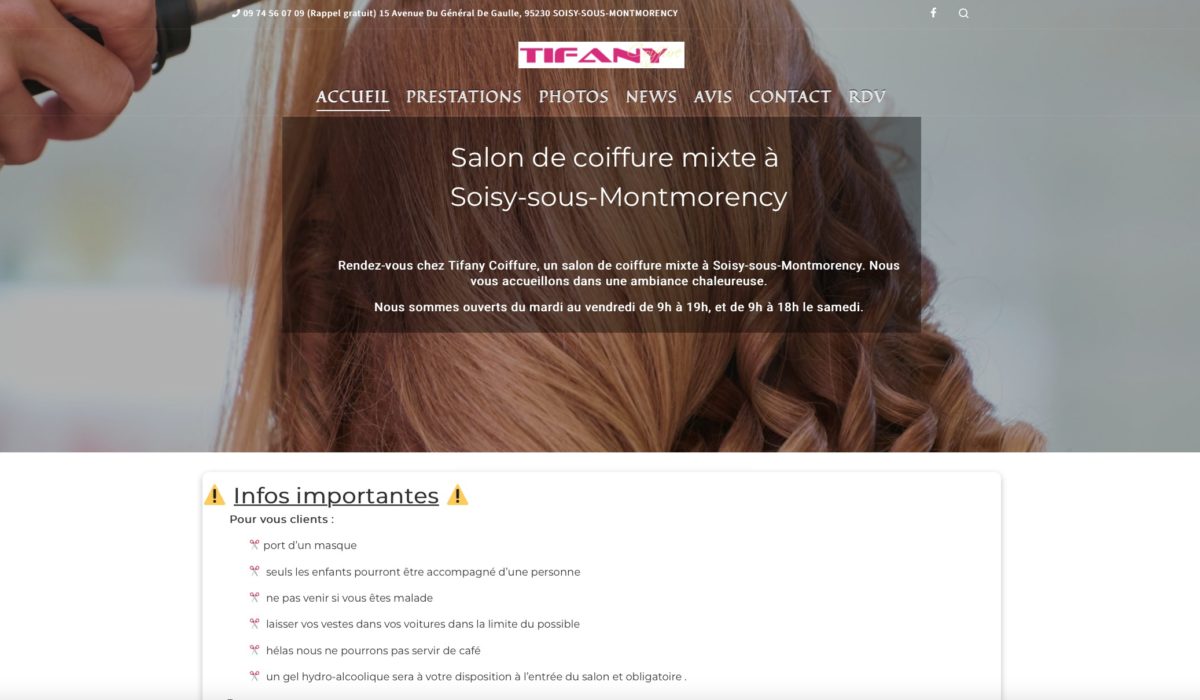Screen dimensions: 1200x700
Task: Open the Facebook page icon
Action: (933, 13)
